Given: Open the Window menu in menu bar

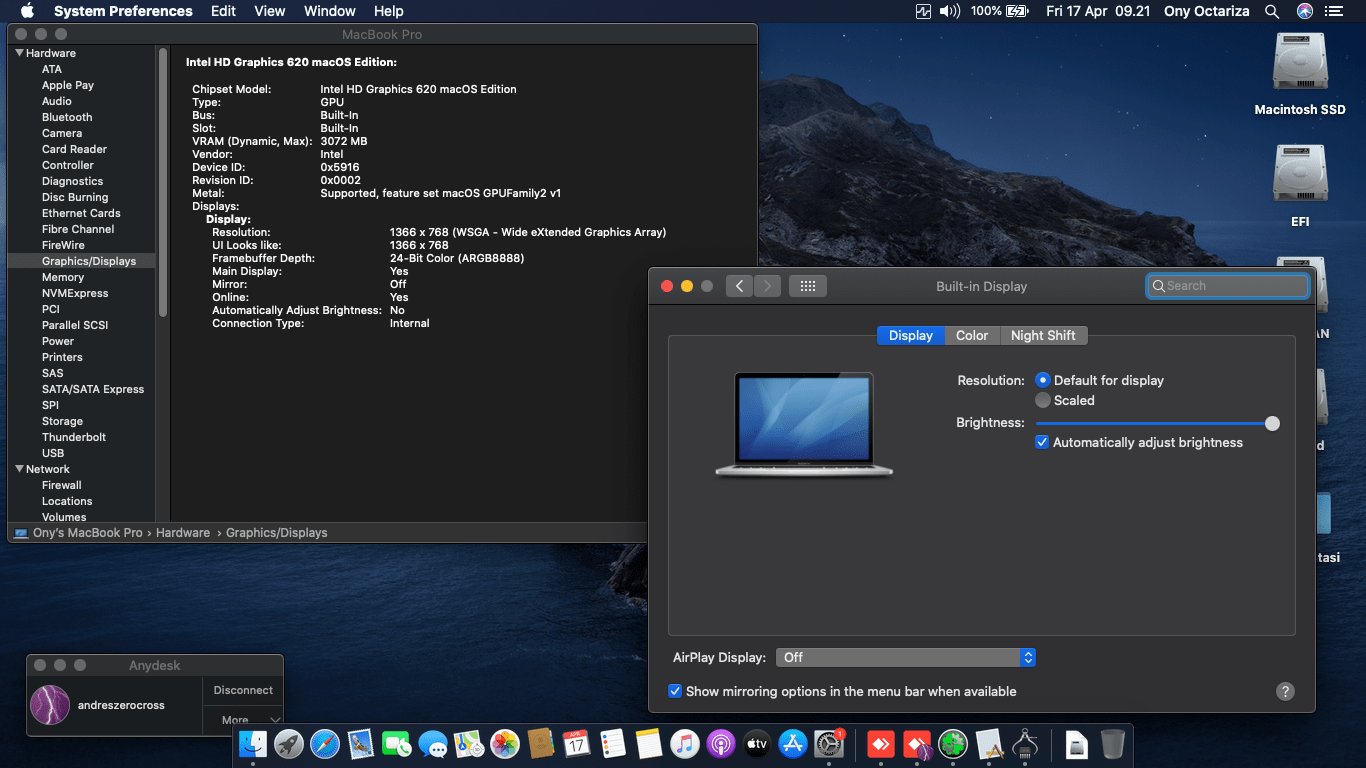Looking at the screenshot, I should tap(329, 11).
